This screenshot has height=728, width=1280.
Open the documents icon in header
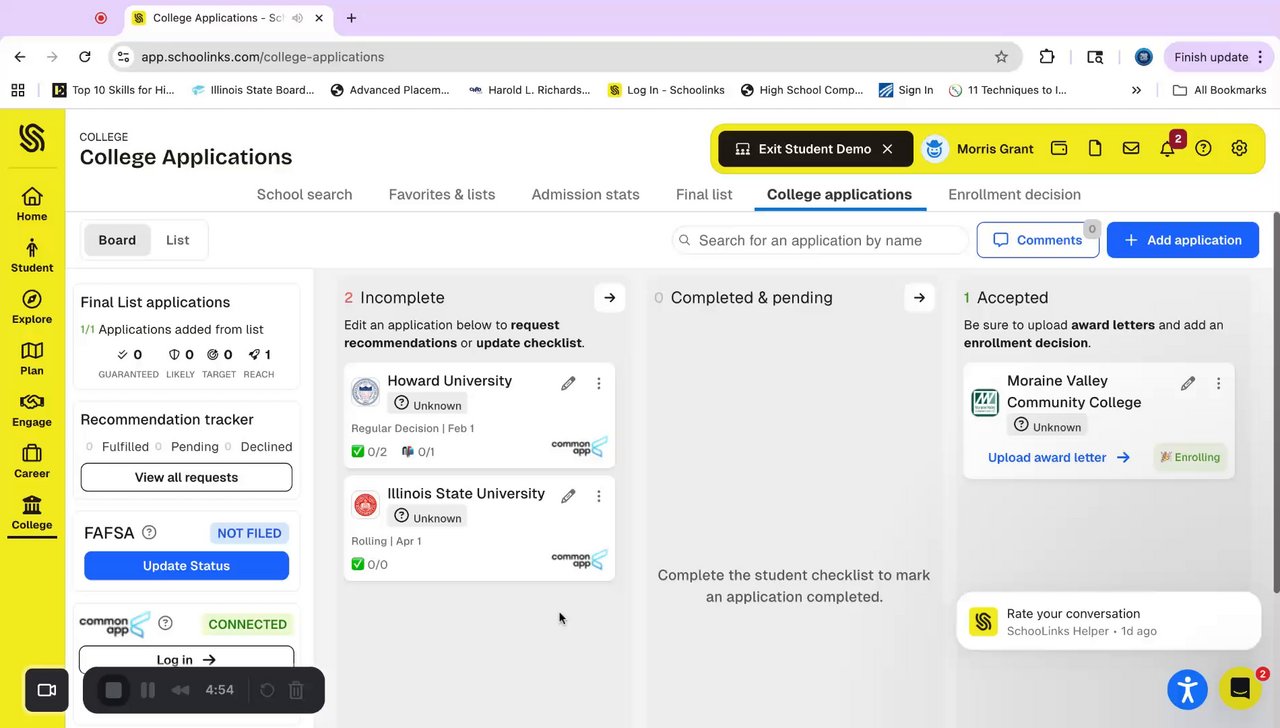[1095, 148]
